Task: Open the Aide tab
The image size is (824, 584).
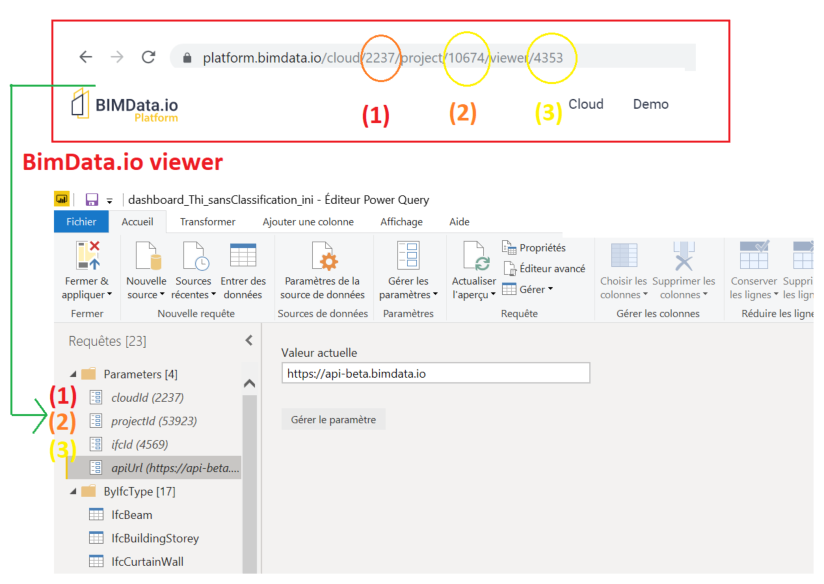Action: [x=459, y=222]
